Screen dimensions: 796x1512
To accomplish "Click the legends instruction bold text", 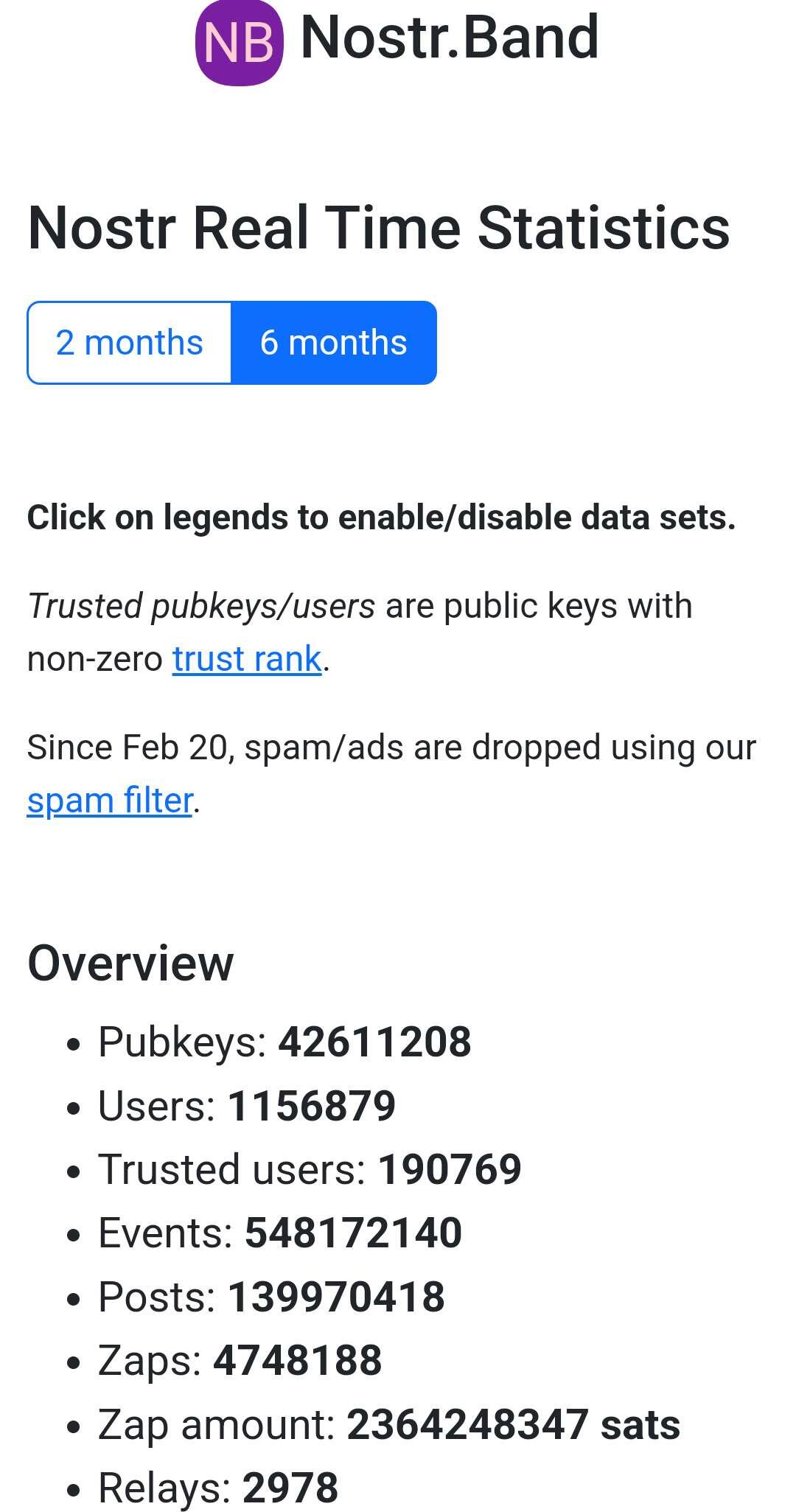I will tap(382, 517).
